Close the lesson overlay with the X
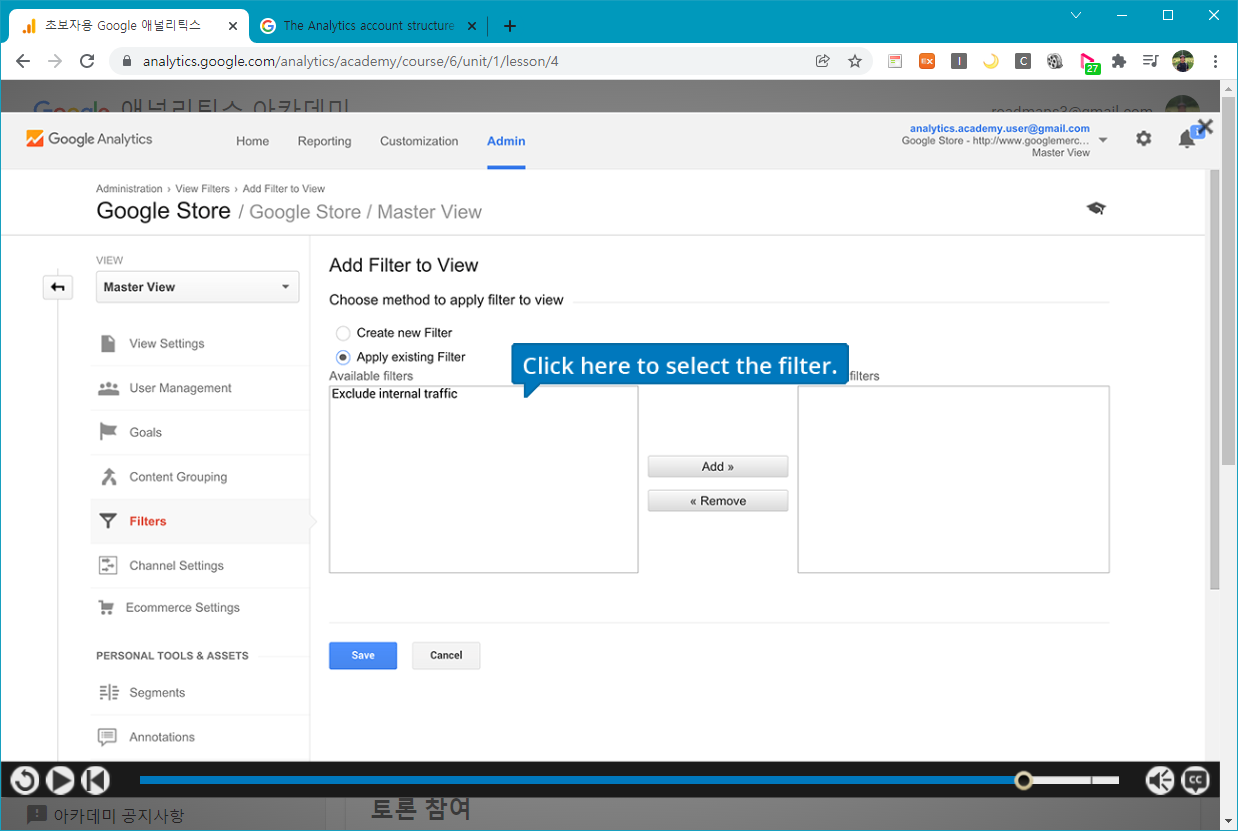The height and width of the screenshot is (831, 1238). 1205,127
